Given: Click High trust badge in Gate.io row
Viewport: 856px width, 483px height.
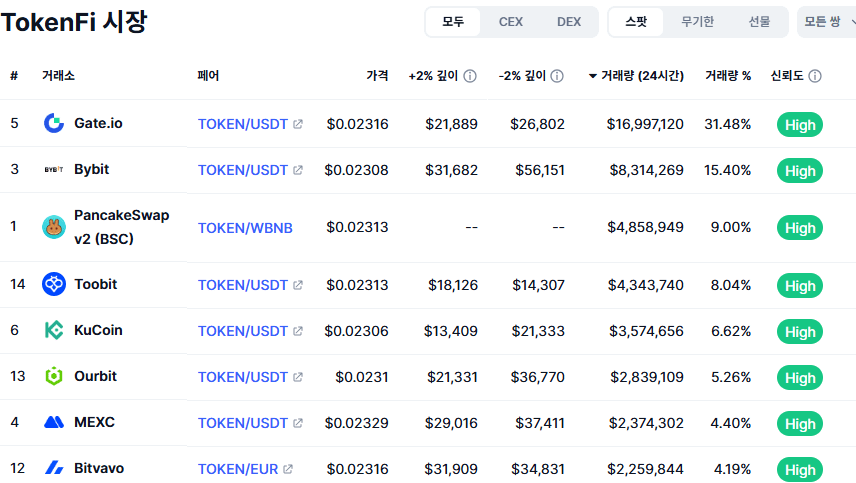Looking at the screenshot, I should coord(800,124).
